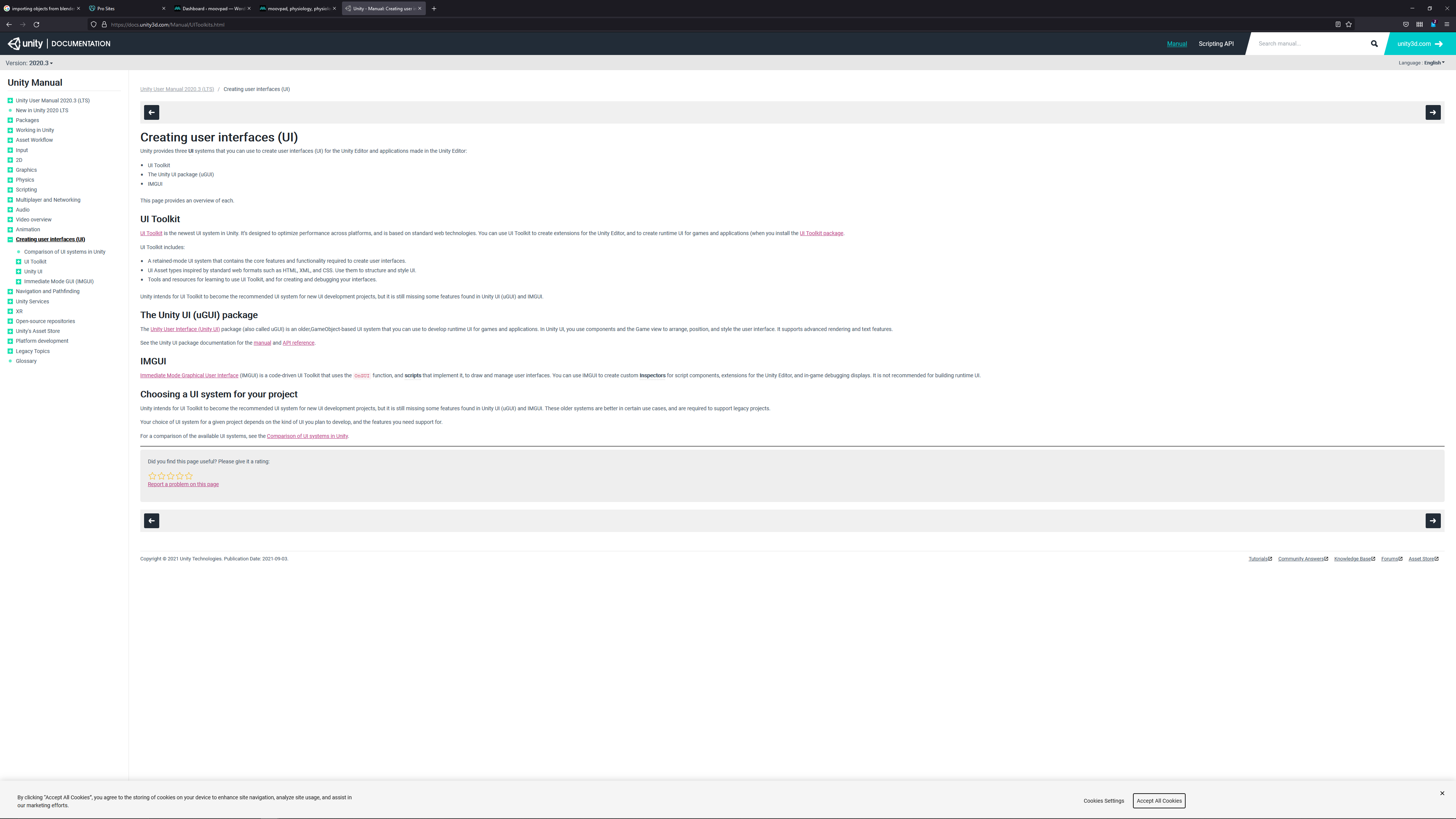This screenshot has width=1456, height=819.
Task: Close the Pro Sites tab
Action: [x=163, y=8]
